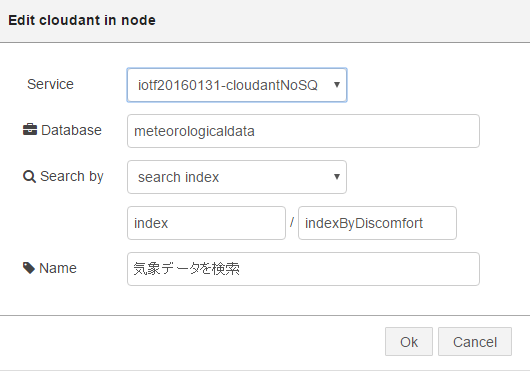Click into the Database field containing meteorologicaldata

tap(303, 131)
